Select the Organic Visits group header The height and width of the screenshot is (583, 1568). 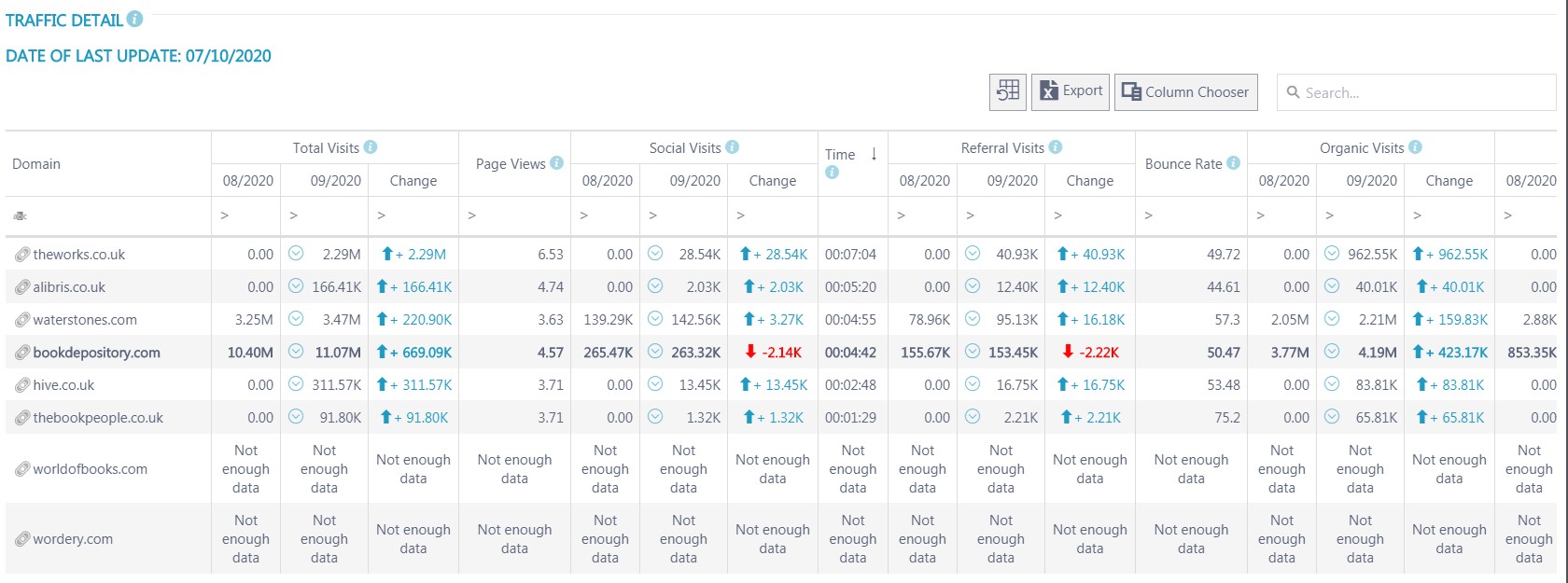tap(1362, 147)
